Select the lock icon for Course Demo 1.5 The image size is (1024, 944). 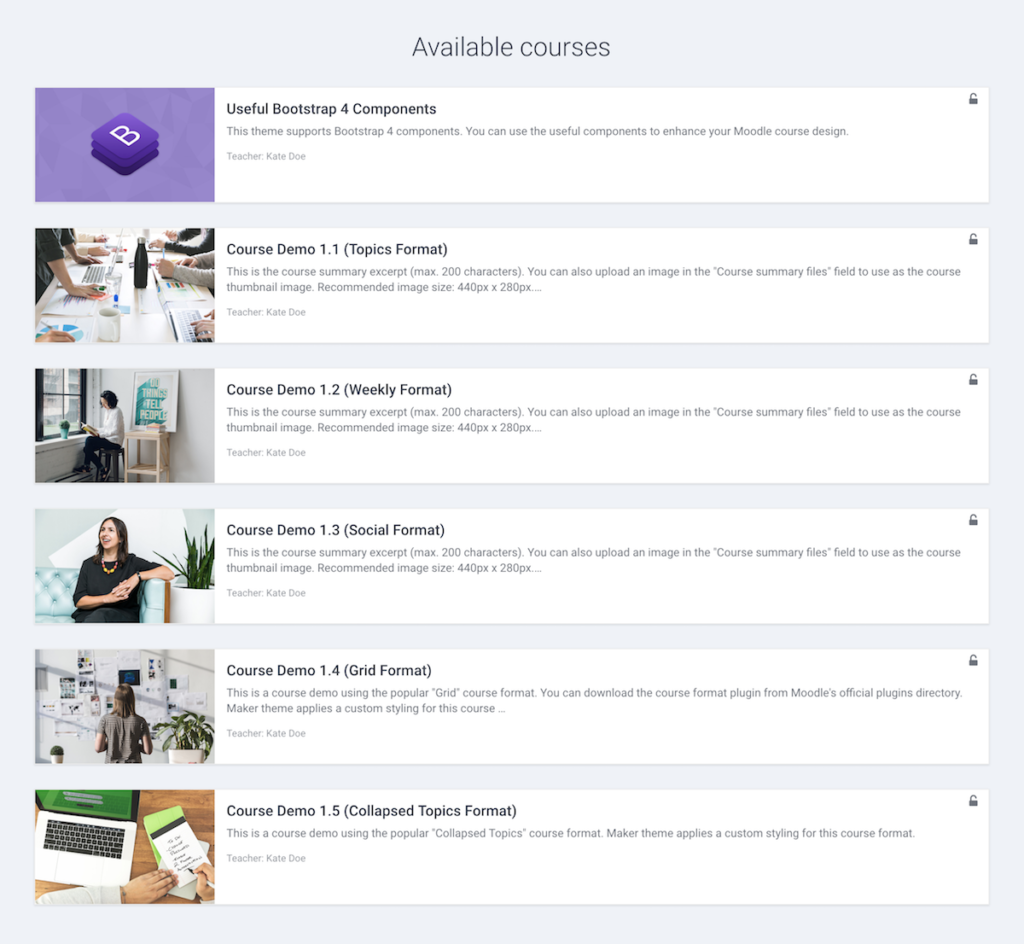click(972, 800)
